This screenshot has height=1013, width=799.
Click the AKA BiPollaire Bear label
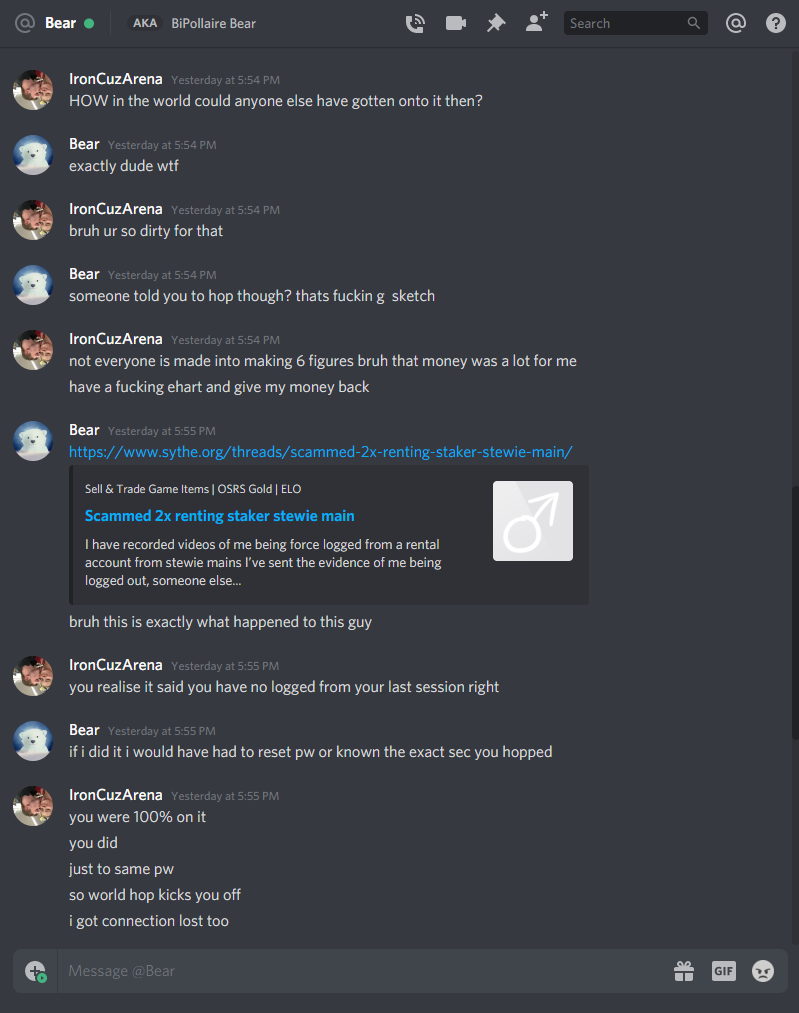point(192,23)
